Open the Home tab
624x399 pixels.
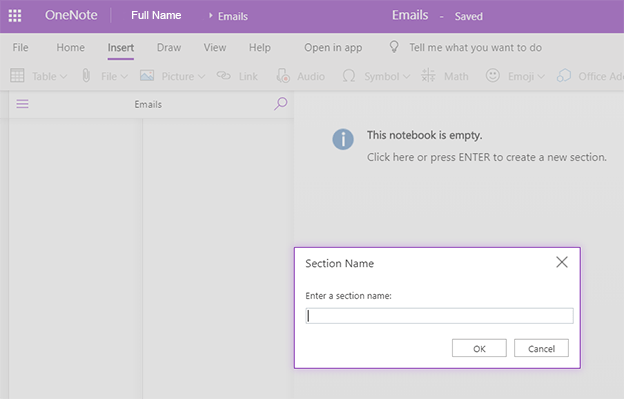tap(70, 47)
